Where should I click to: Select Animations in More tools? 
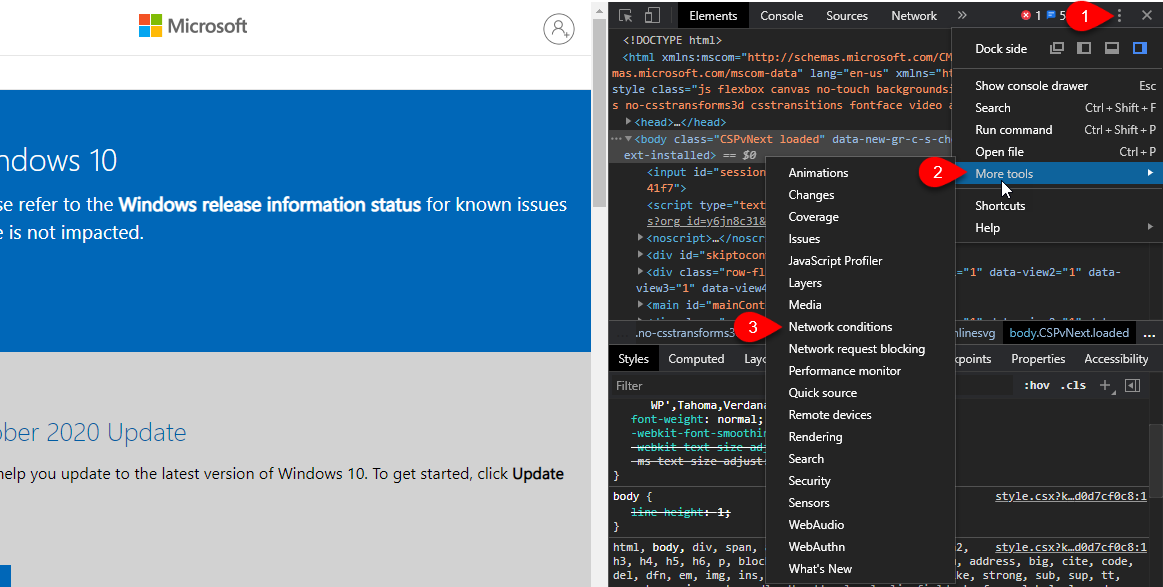[860, 173]
